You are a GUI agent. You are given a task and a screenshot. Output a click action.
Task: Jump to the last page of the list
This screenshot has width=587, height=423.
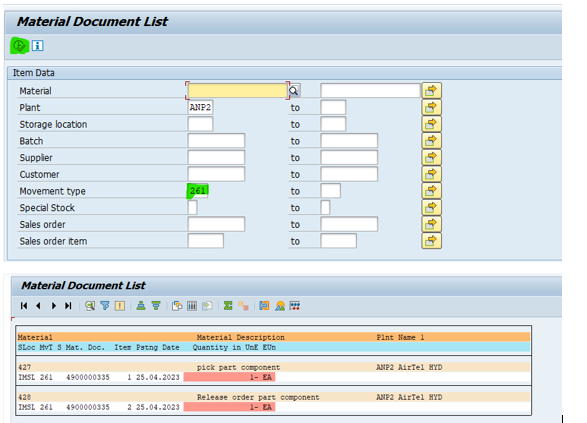pyautogui.click(x=68, y=306)
